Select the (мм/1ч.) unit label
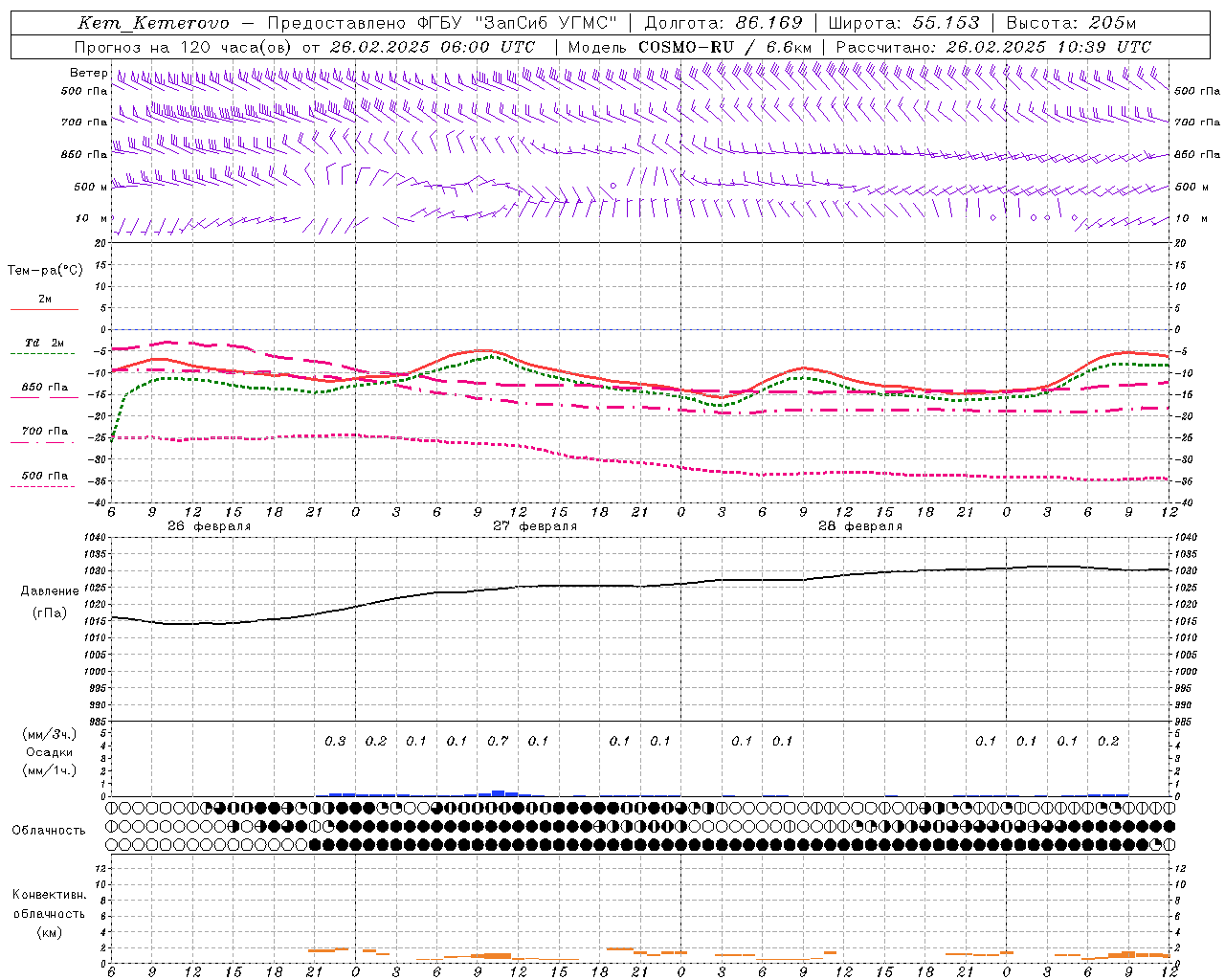Viewport: 1225px width, 980px height. coord(50,770)
